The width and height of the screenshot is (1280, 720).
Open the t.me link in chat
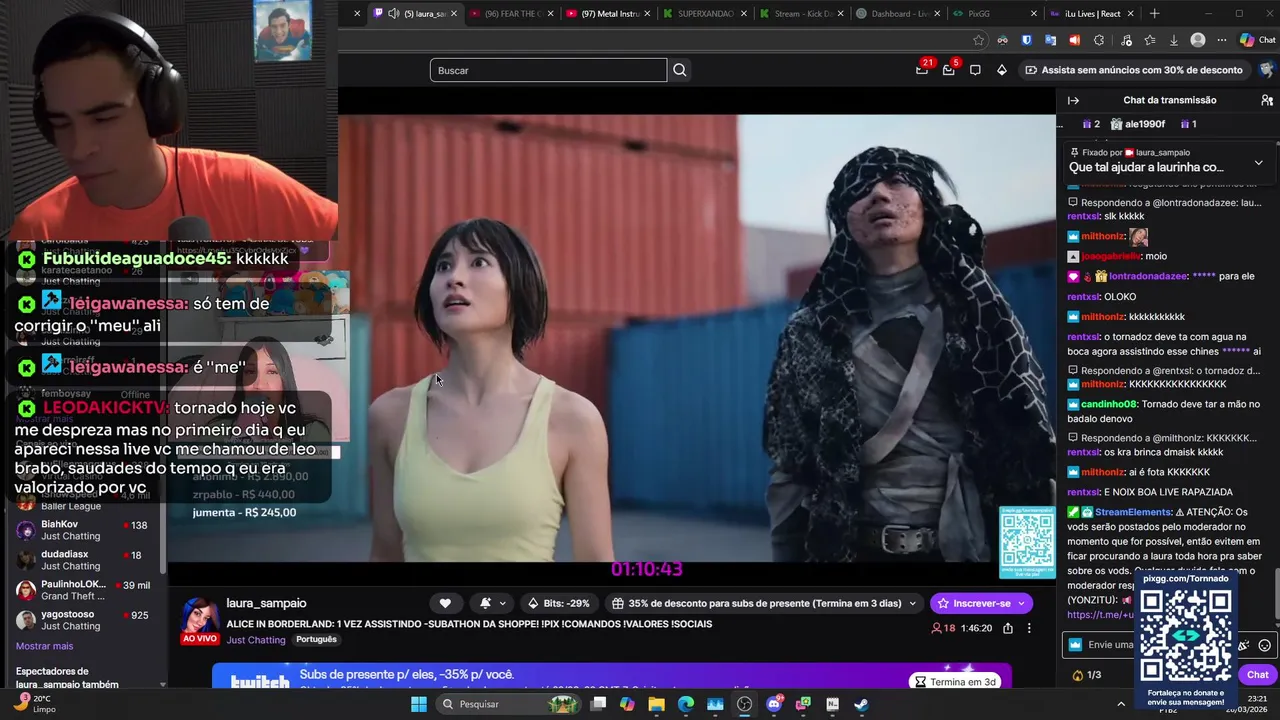coord(1101,614)
